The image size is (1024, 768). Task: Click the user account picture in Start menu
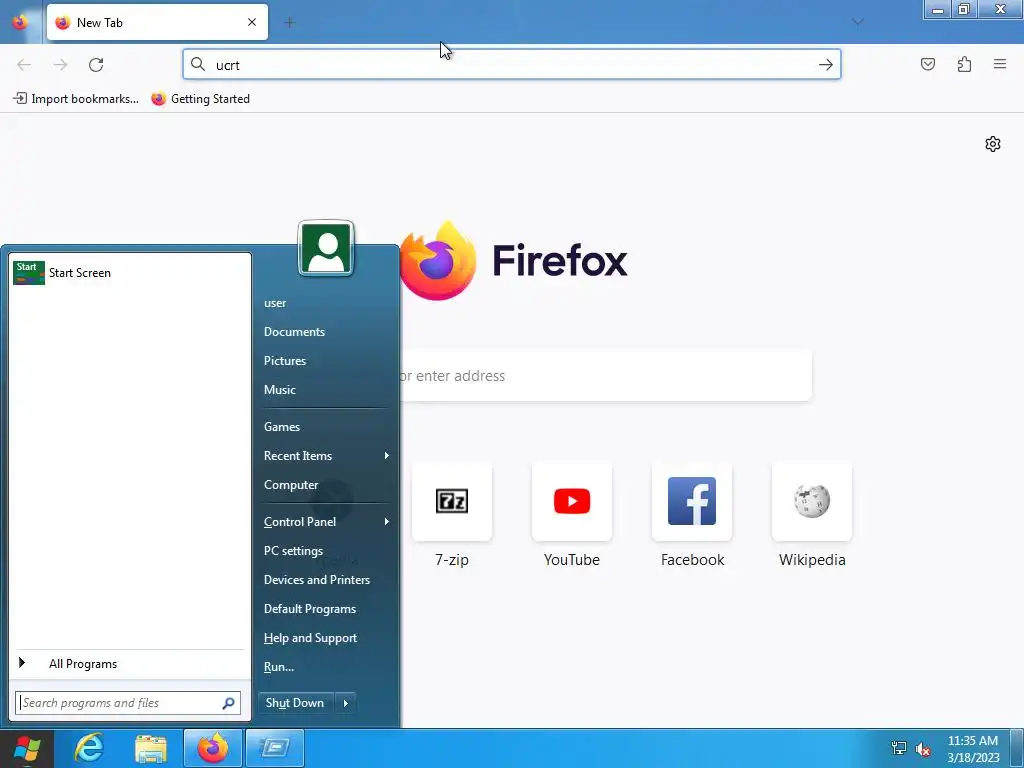point(326,248)
